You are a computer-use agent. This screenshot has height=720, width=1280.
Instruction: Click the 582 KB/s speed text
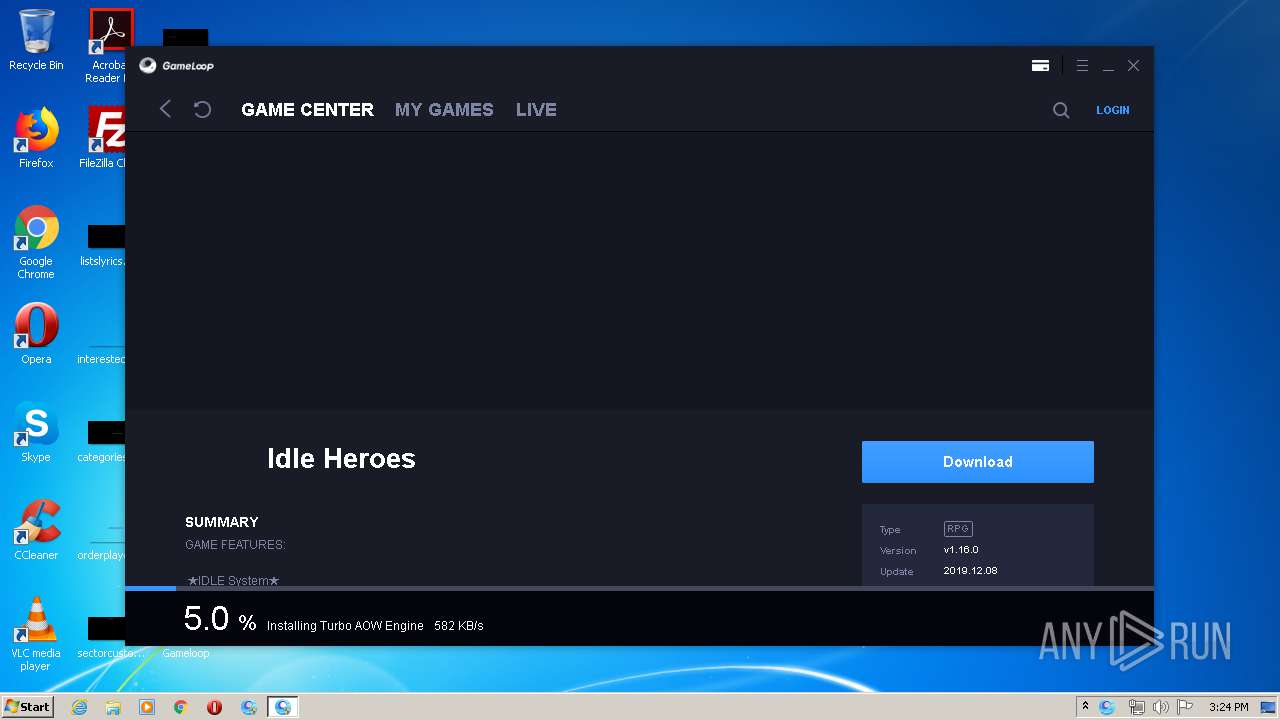pos(458,626)
